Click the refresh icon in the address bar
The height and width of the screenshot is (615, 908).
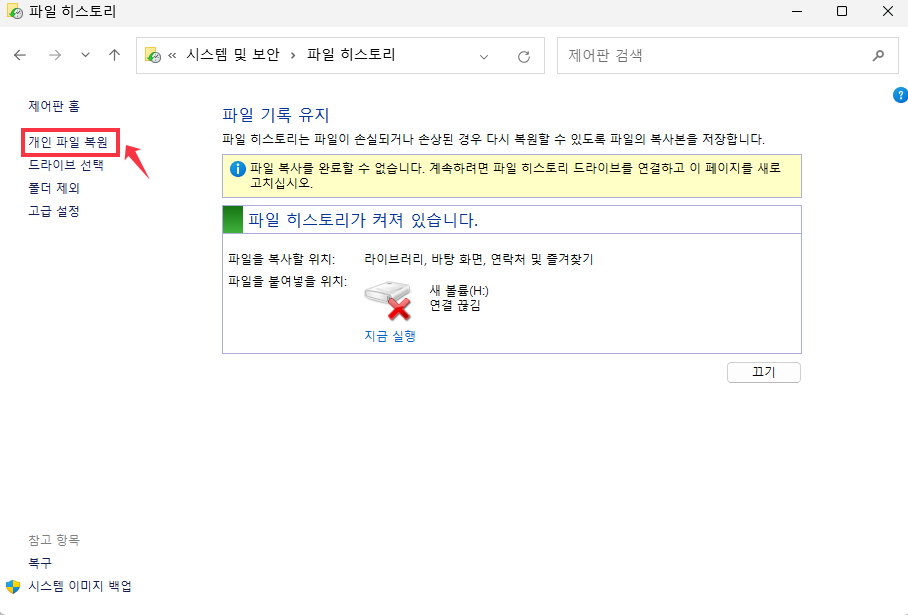523,55
